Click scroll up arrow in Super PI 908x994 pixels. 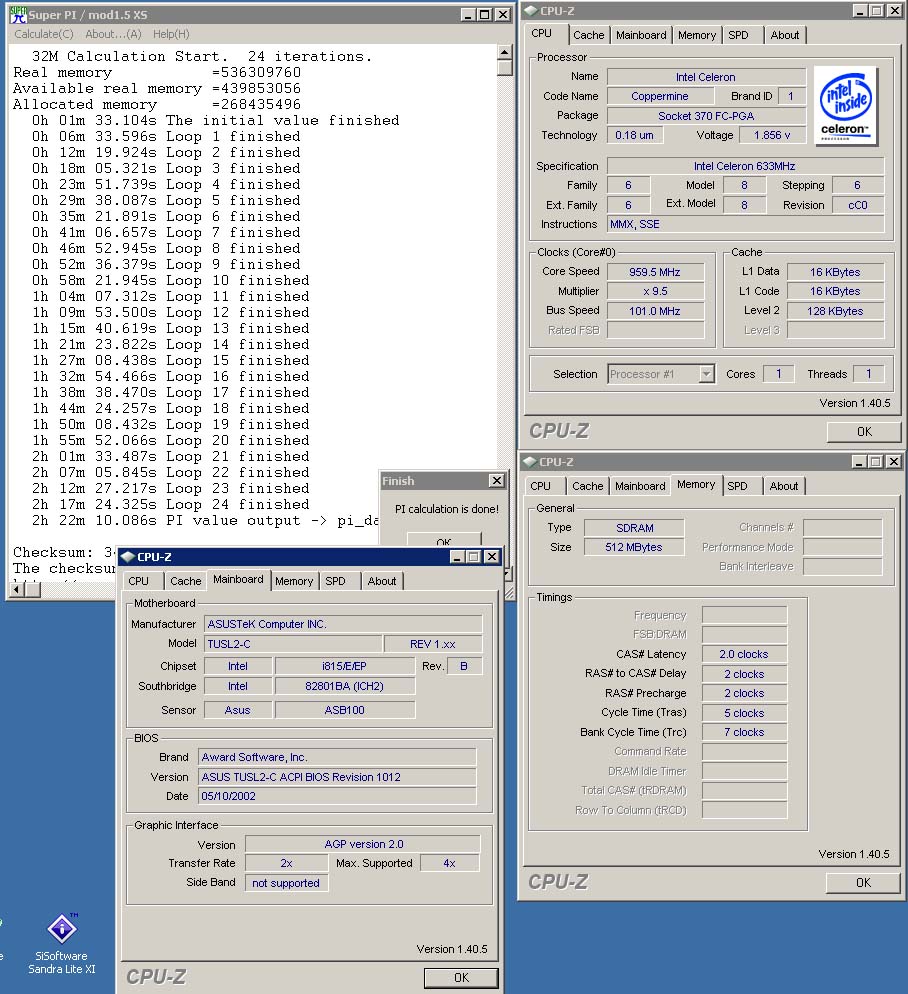click(x=505, y=53)
